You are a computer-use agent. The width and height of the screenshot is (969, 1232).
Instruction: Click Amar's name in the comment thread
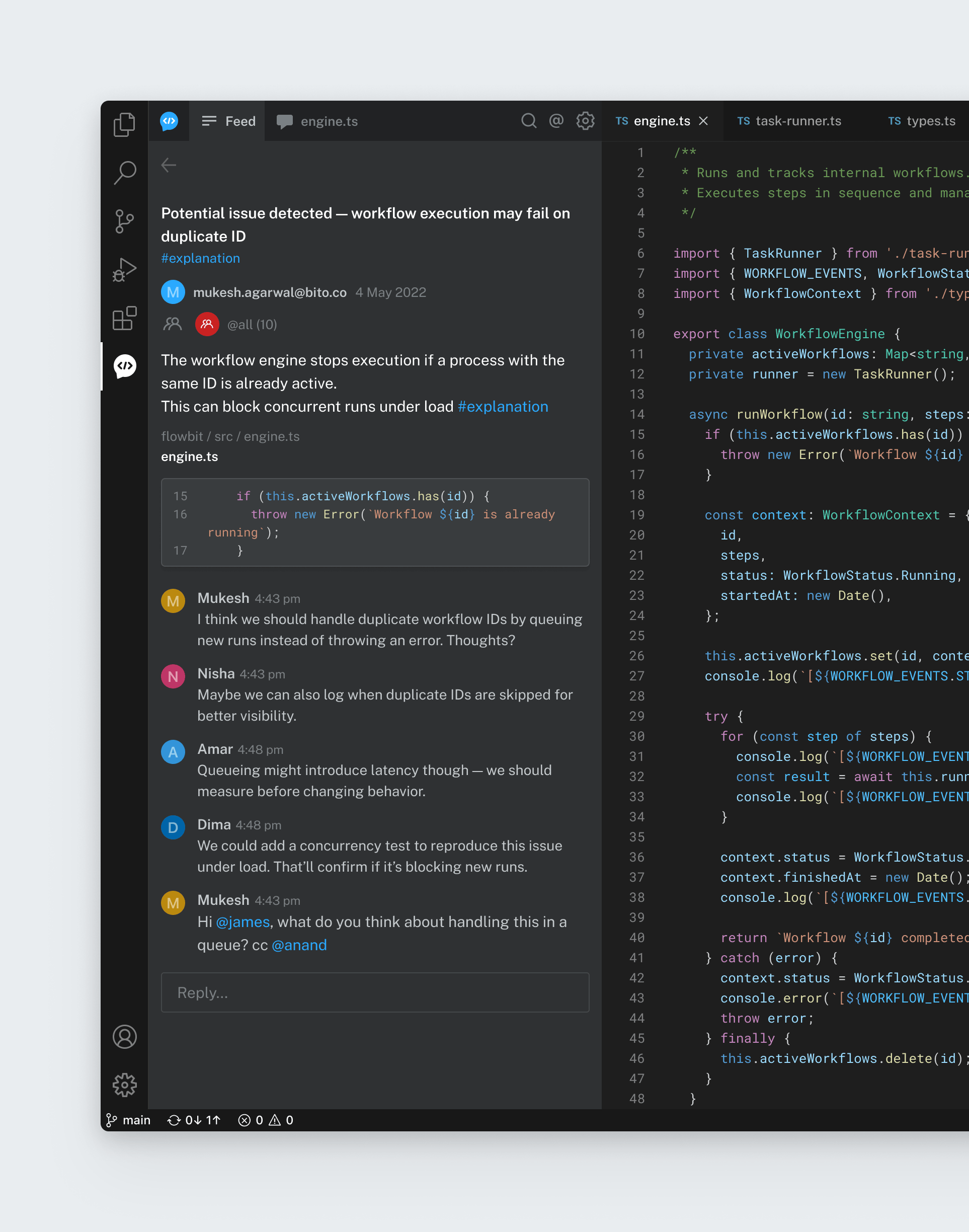pyautogui.click(x=215, y=749)
